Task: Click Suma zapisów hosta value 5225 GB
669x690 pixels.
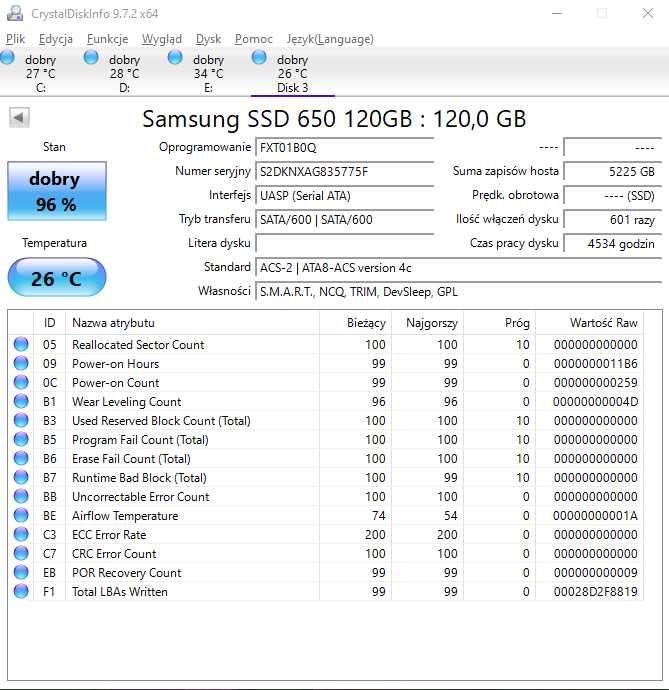Action: (613, 172)
